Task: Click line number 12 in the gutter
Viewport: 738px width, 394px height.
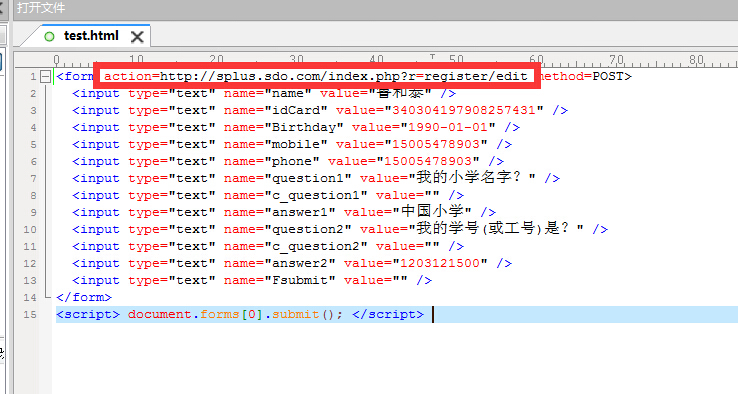Action: click(x=30, y=263)
